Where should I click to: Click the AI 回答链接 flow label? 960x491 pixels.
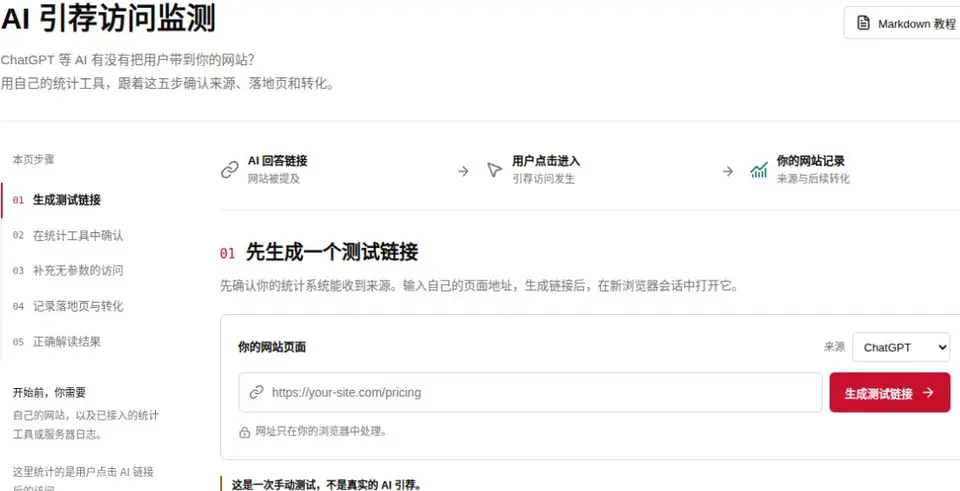pos(277,161)
